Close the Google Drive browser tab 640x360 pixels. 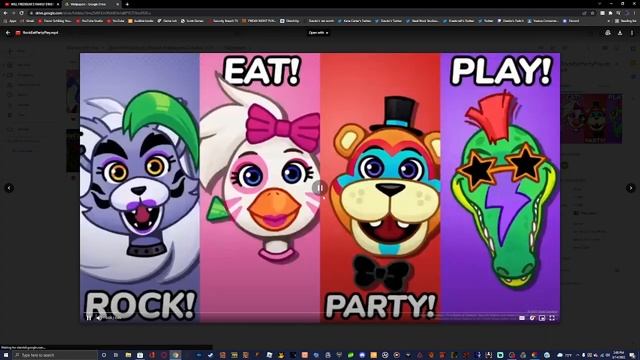pos(118,4)
